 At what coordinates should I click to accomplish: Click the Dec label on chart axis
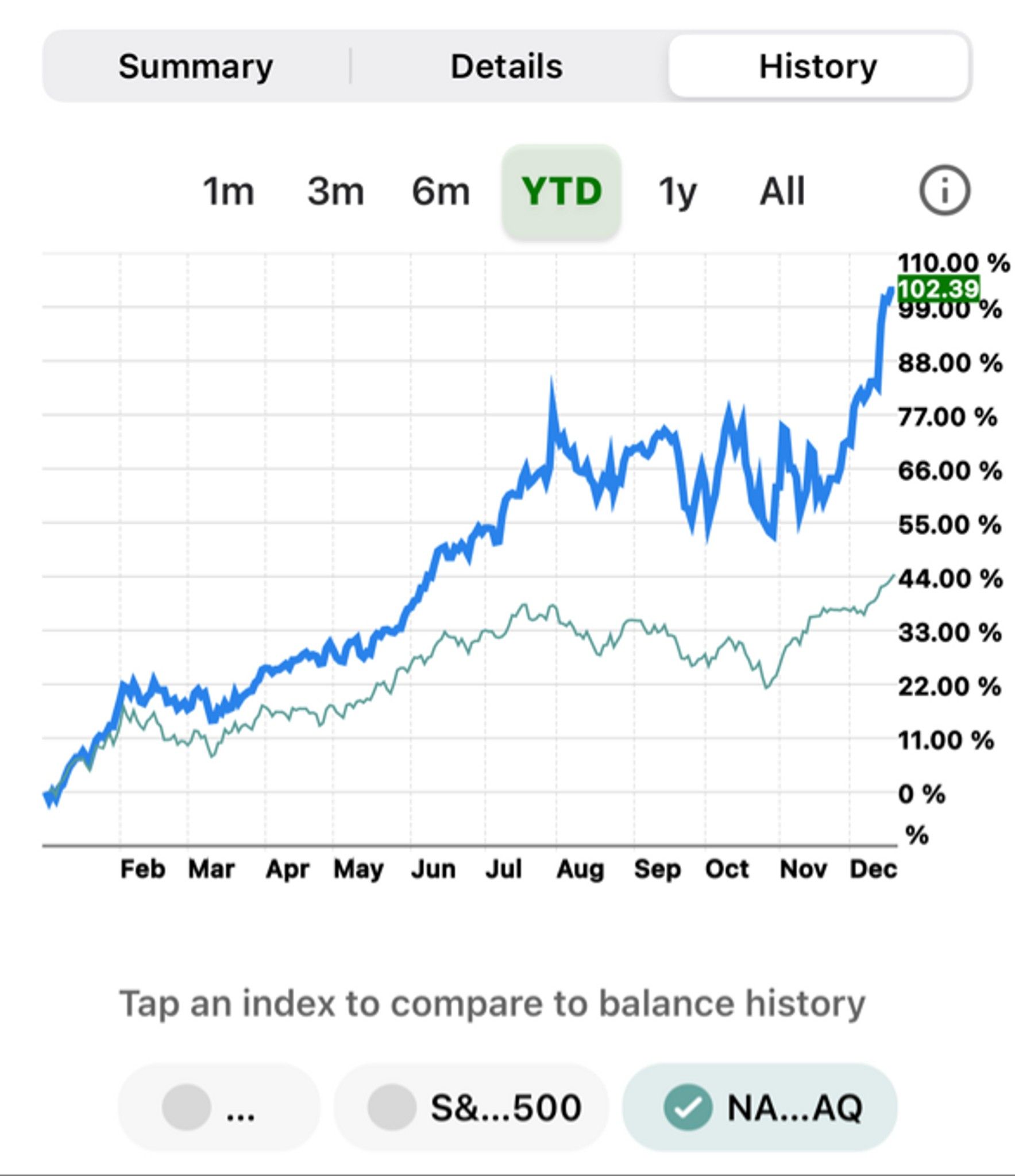[873, 869]
